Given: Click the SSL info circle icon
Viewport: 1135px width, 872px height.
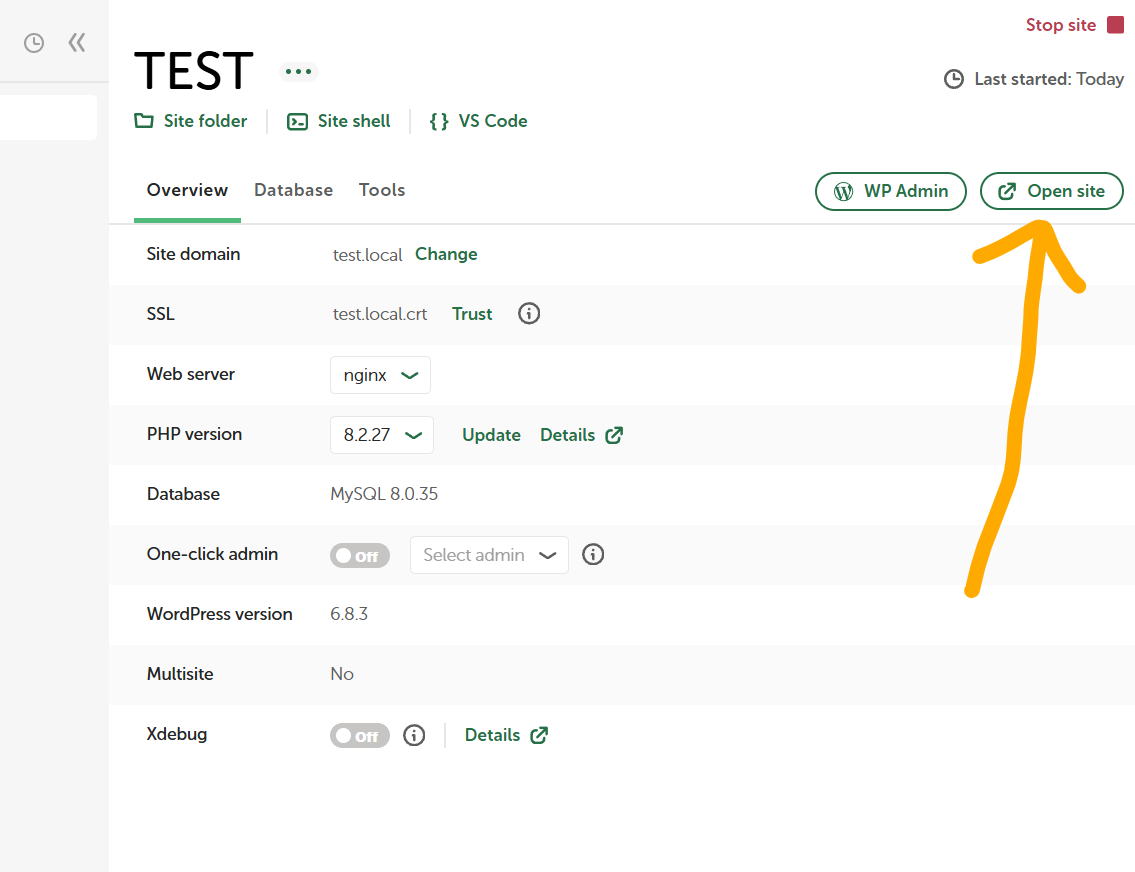Looking at the screenshot, I should [529, 314].
